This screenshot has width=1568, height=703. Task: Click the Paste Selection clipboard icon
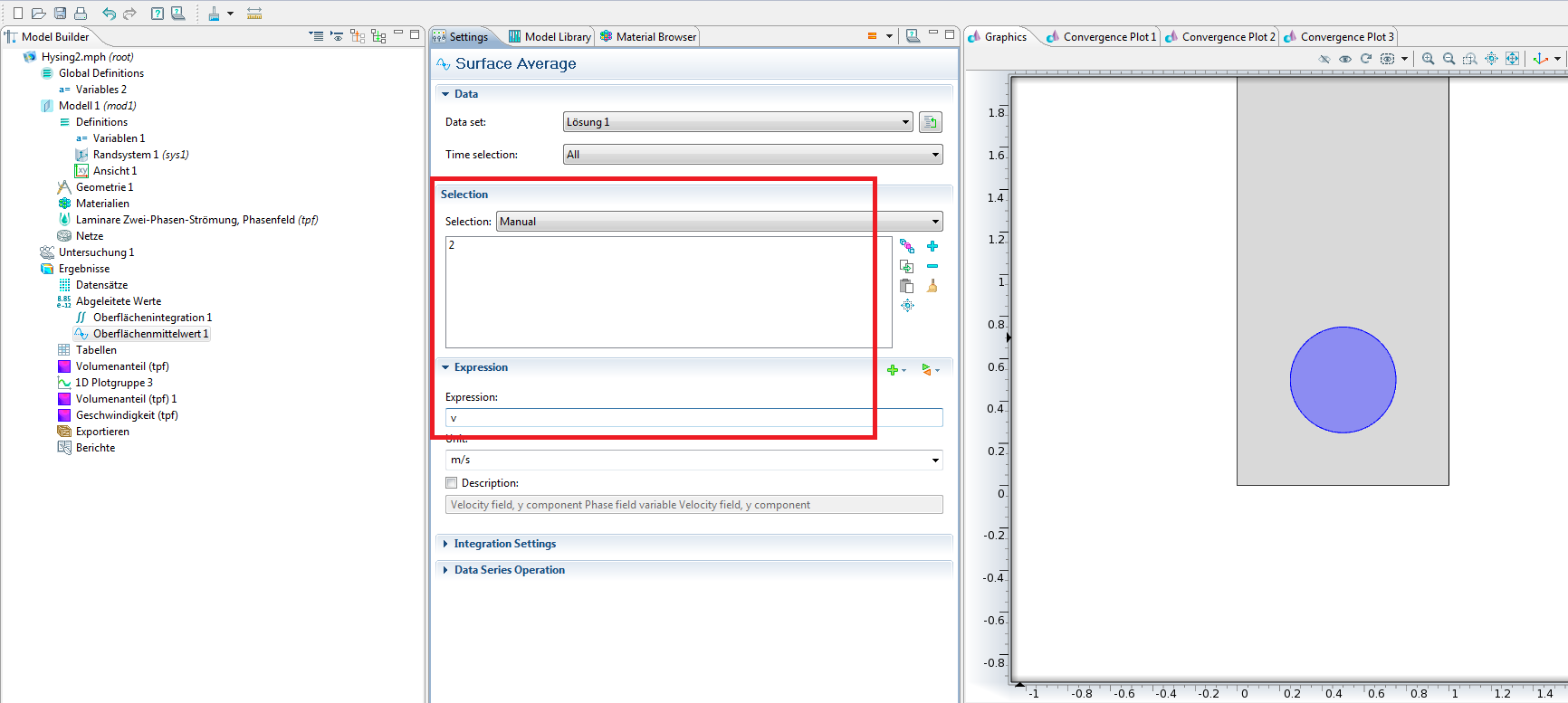coord(907,286)
